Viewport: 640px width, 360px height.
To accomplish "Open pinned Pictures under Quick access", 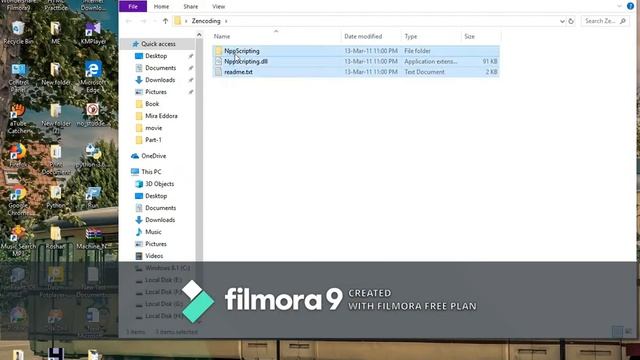I will (x=156, y=92).
